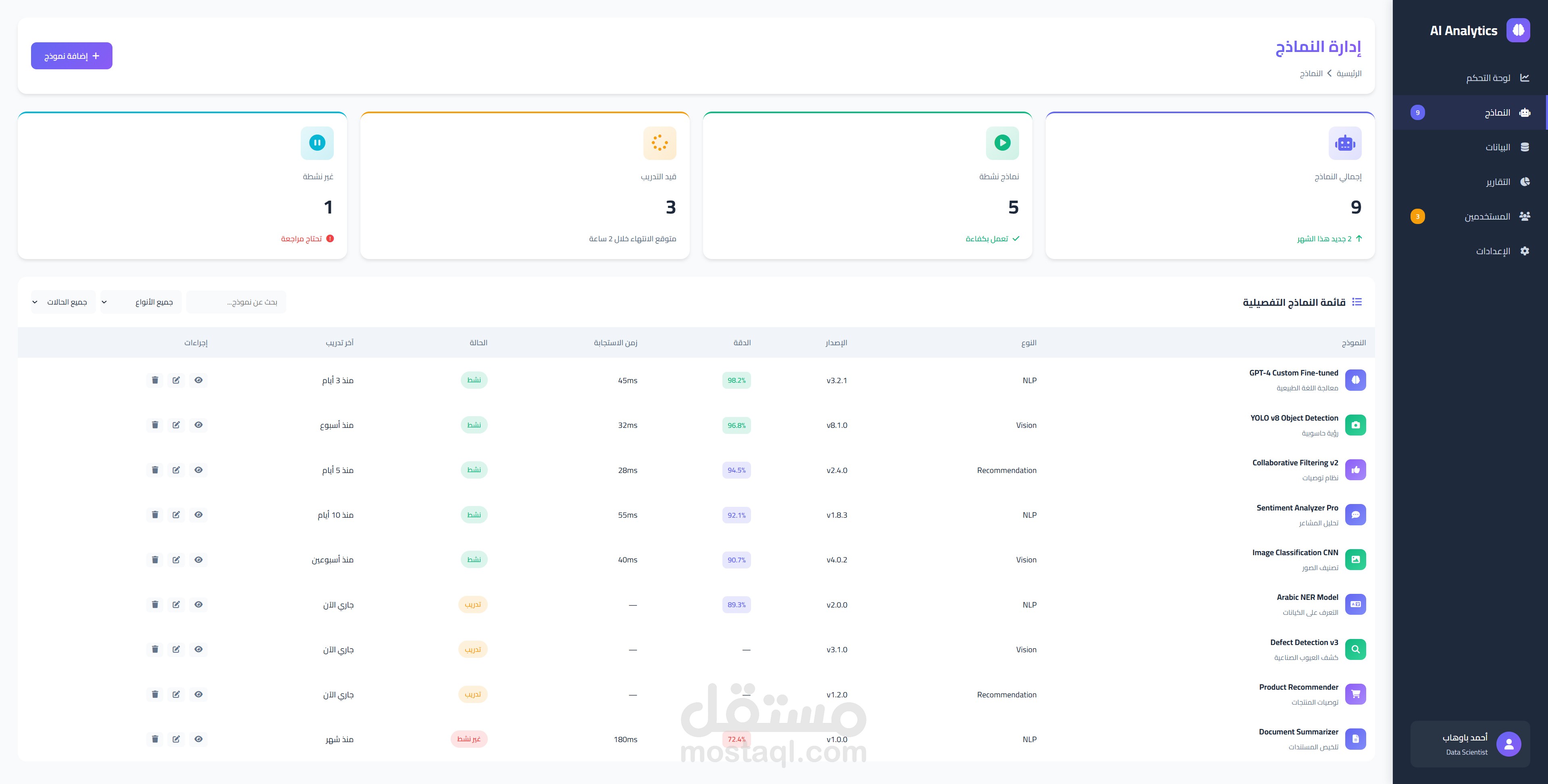Click the الرئيسية breadcrumb link

coord(1348,73)
